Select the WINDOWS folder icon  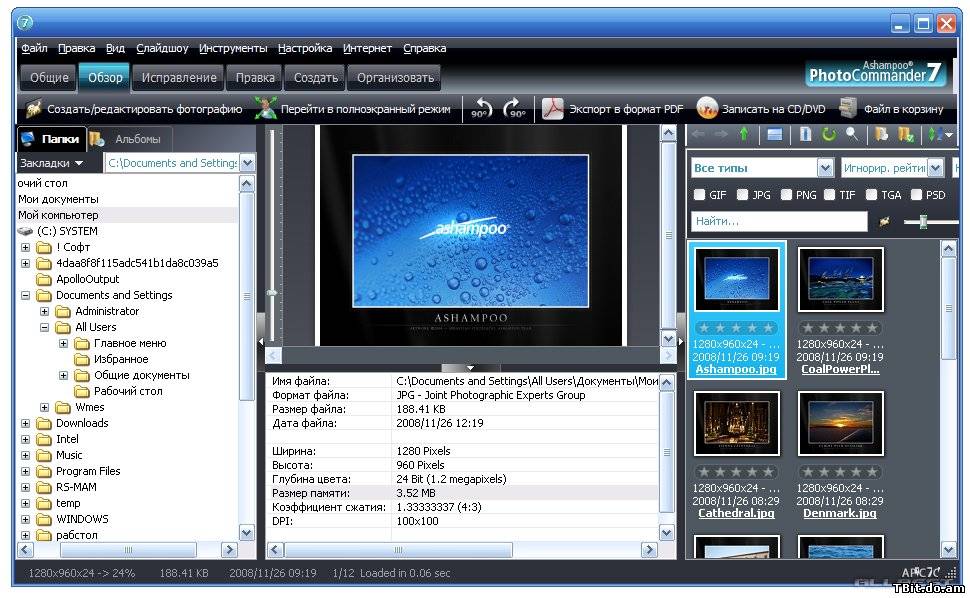(x=43, y=519)
